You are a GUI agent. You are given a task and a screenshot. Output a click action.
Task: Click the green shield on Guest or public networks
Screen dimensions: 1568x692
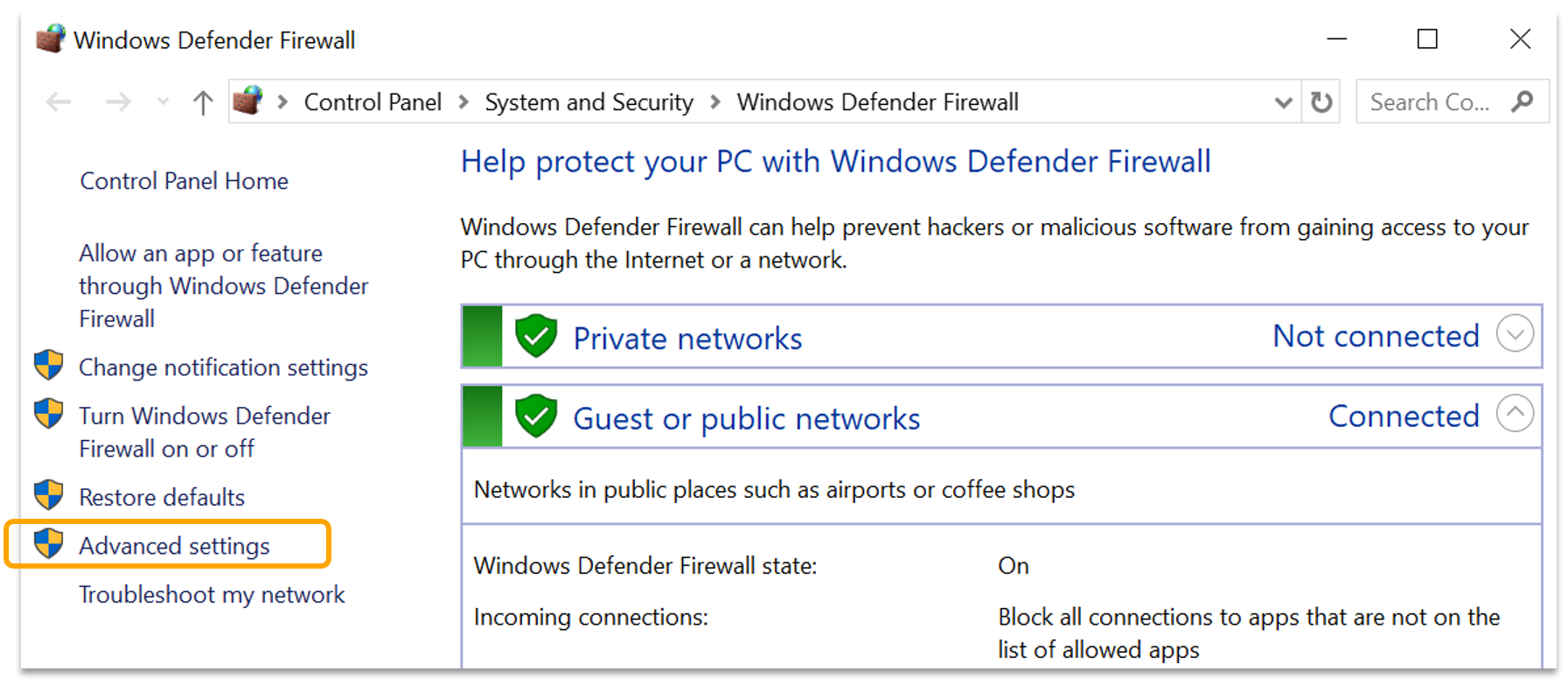536,416
